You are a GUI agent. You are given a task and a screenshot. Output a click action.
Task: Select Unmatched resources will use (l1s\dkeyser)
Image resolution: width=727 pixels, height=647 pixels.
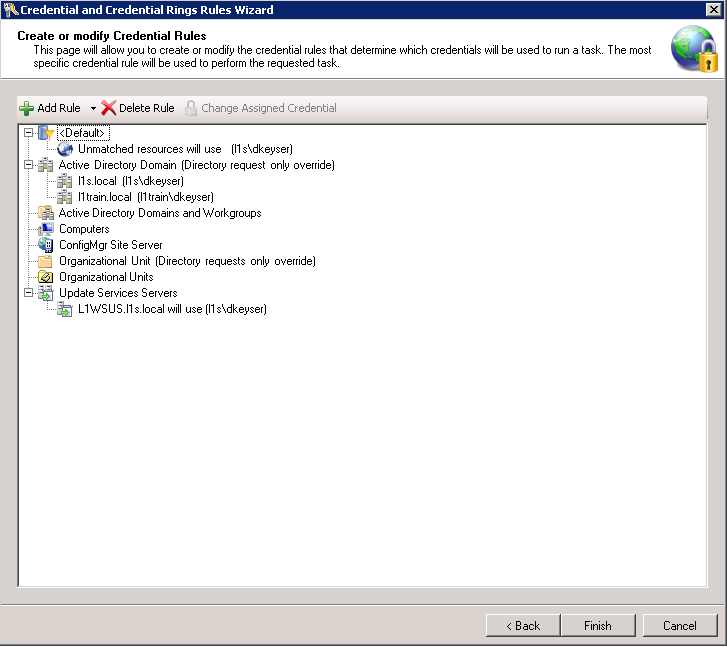[185, 149]
